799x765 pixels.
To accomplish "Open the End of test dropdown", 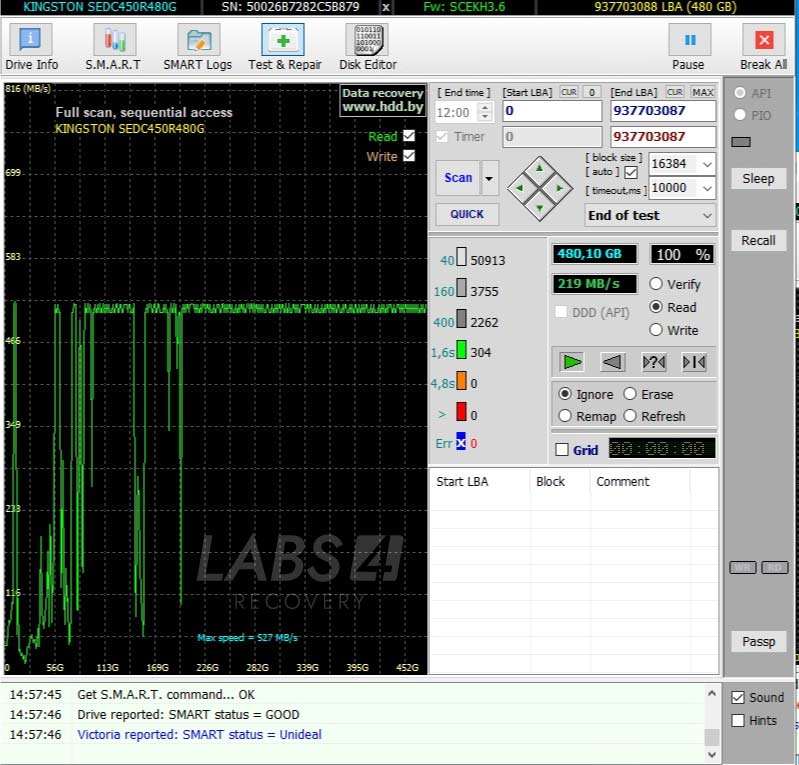I will 650,215.
